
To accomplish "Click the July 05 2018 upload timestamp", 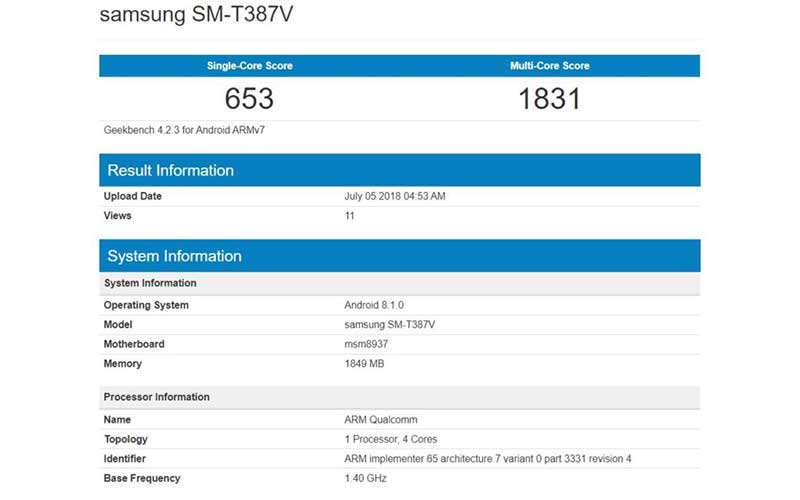I will [x=394, y=196].
